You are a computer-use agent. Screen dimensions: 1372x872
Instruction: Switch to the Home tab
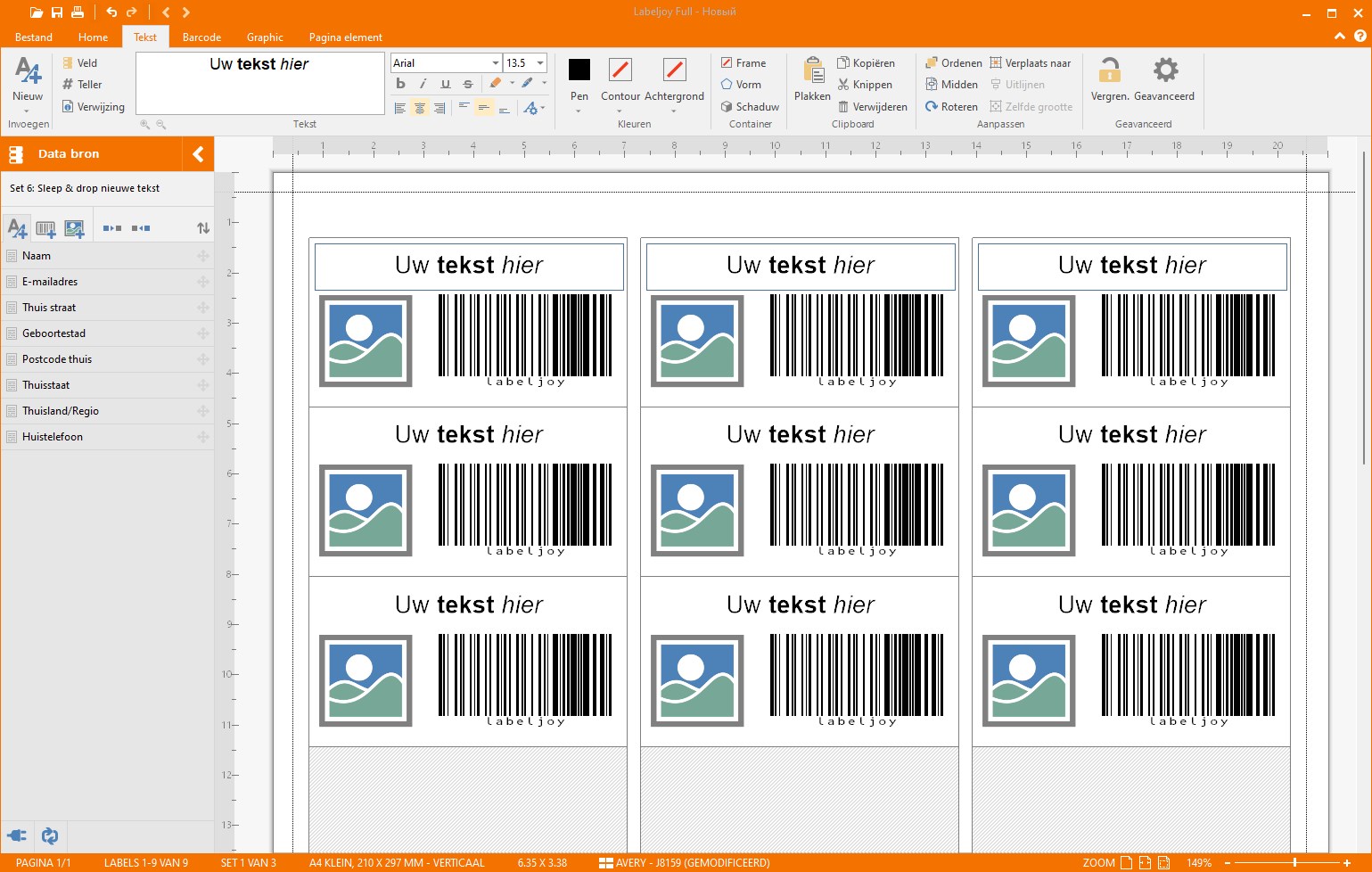pos(93,37)
